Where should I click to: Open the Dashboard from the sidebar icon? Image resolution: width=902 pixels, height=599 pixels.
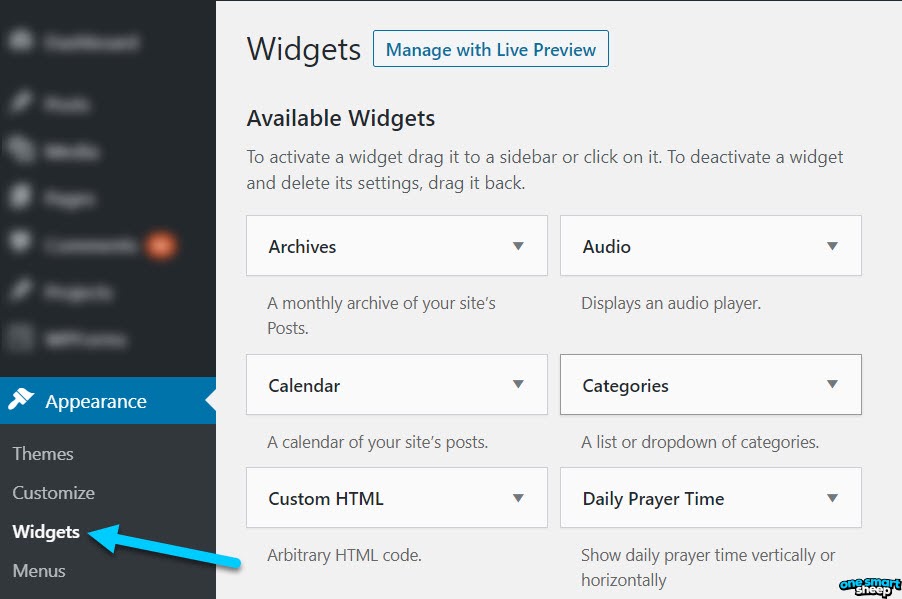point(20,42)
